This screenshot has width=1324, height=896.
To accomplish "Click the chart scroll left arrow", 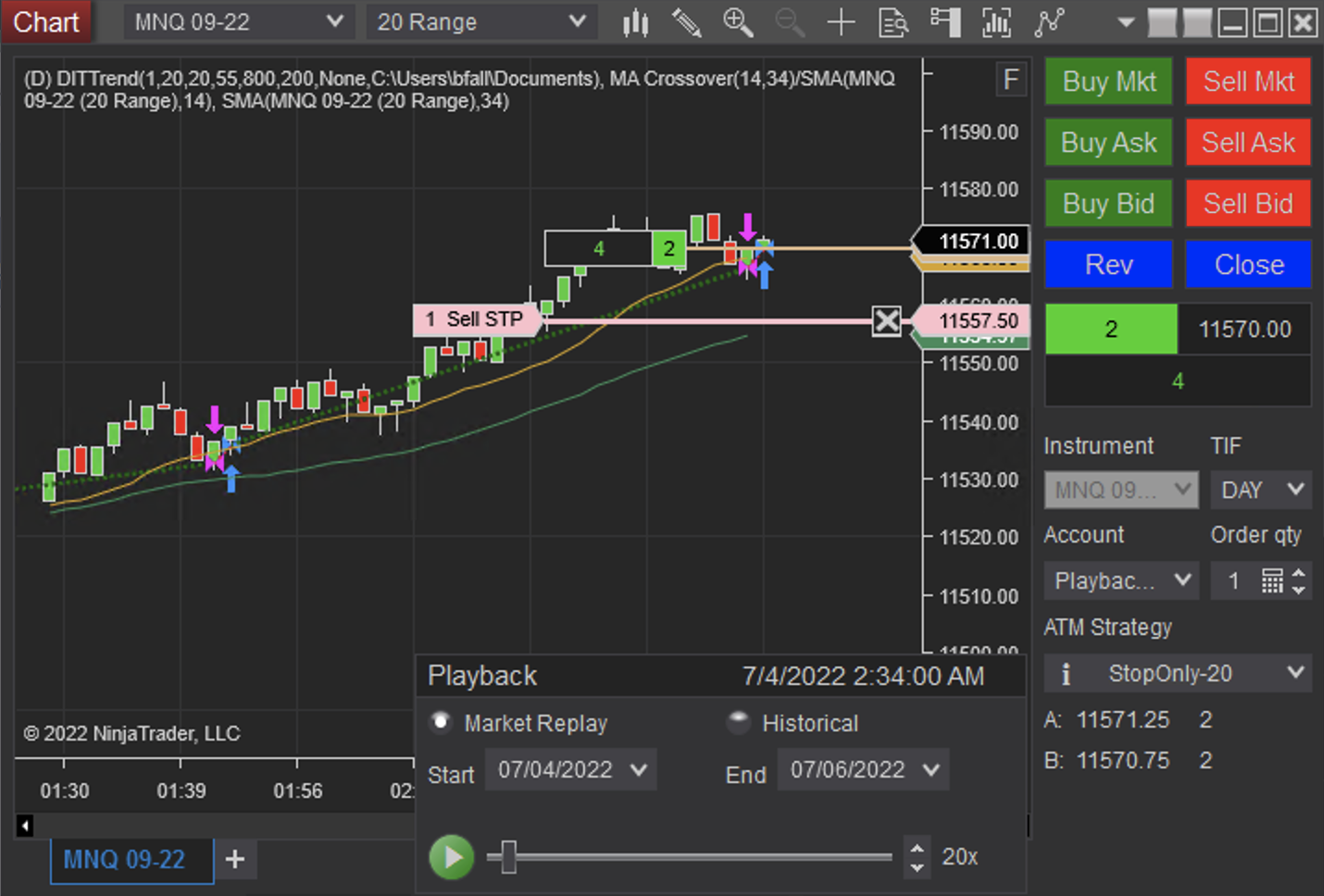I will [25, 825].
